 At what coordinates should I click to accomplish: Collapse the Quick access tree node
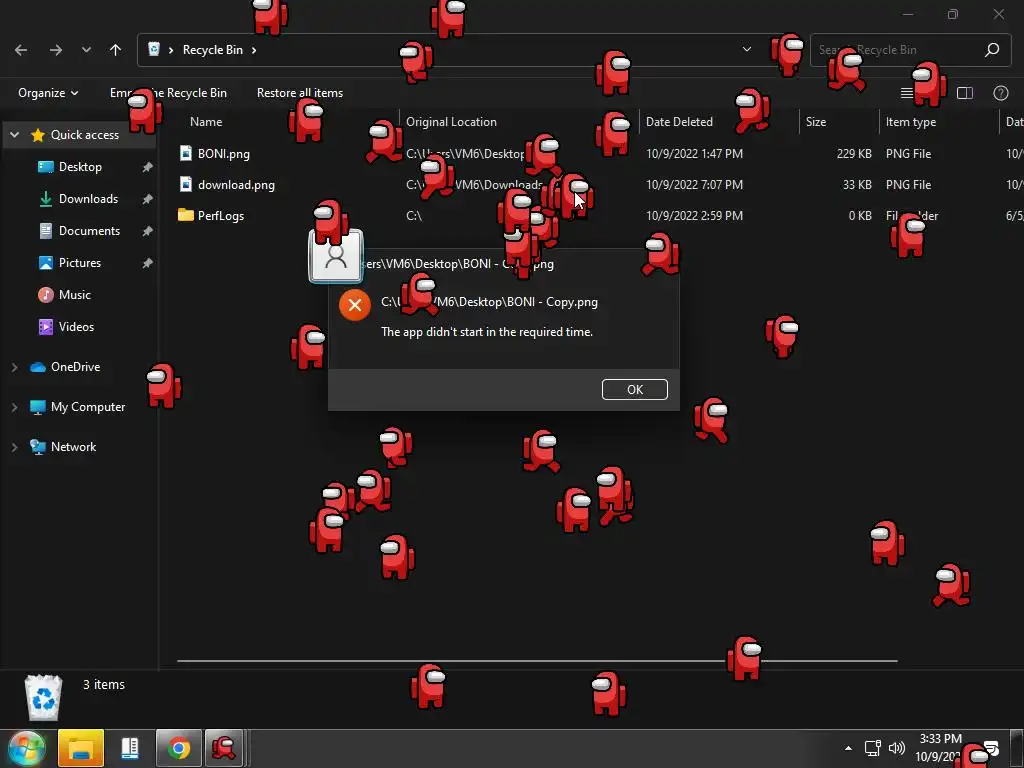coord(14,135)
